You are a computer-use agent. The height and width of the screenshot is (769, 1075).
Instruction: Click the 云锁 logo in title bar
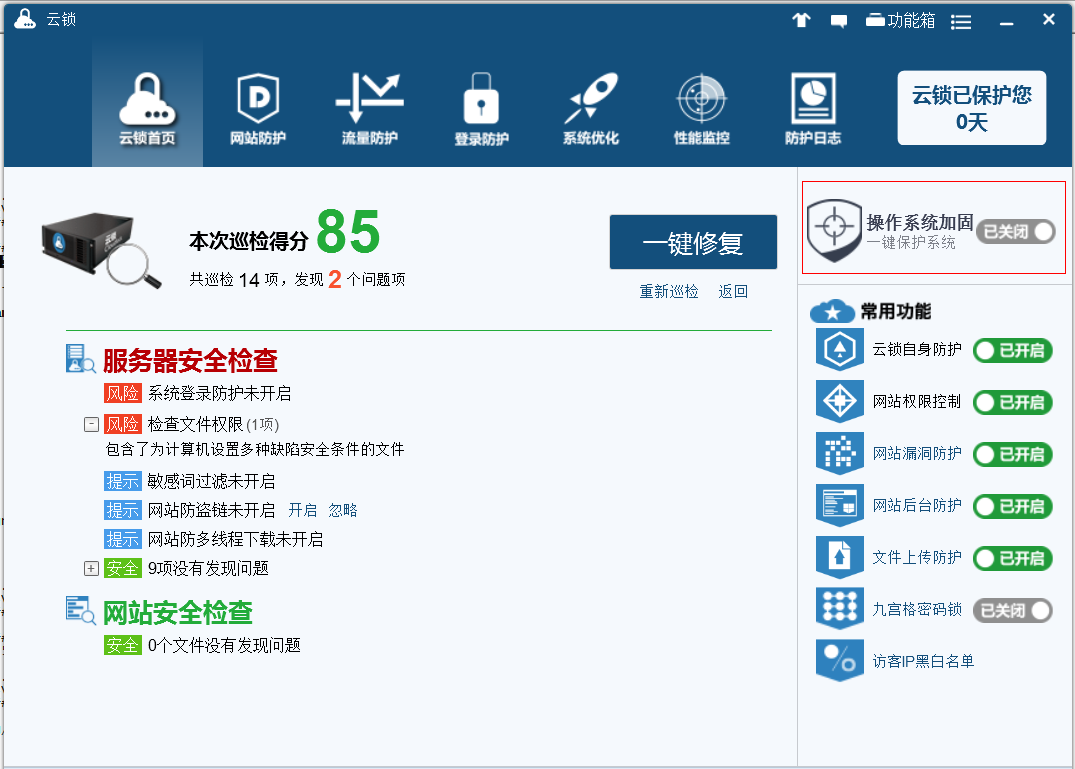pos(25,19)
